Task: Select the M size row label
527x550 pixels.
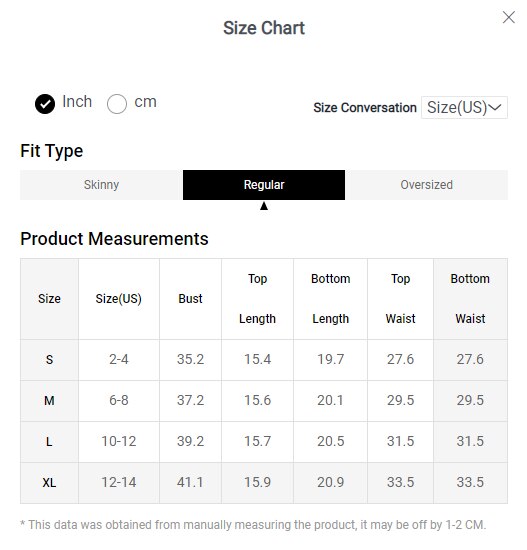Action: pos(49,401)
